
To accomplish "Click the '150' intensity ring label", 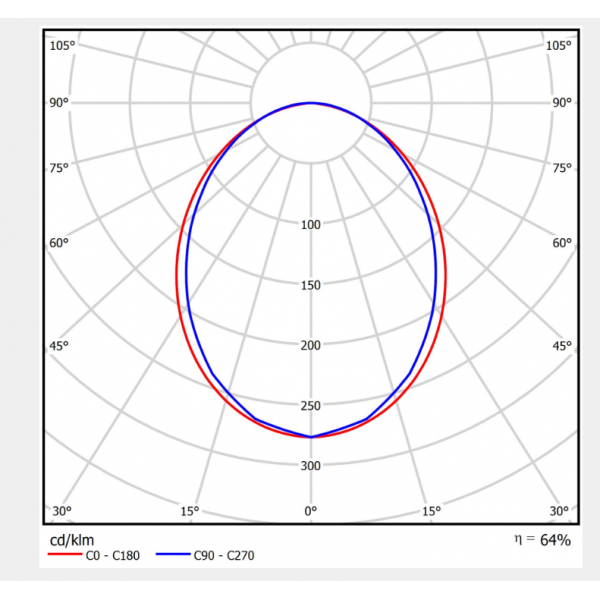I will coord(310,285).
